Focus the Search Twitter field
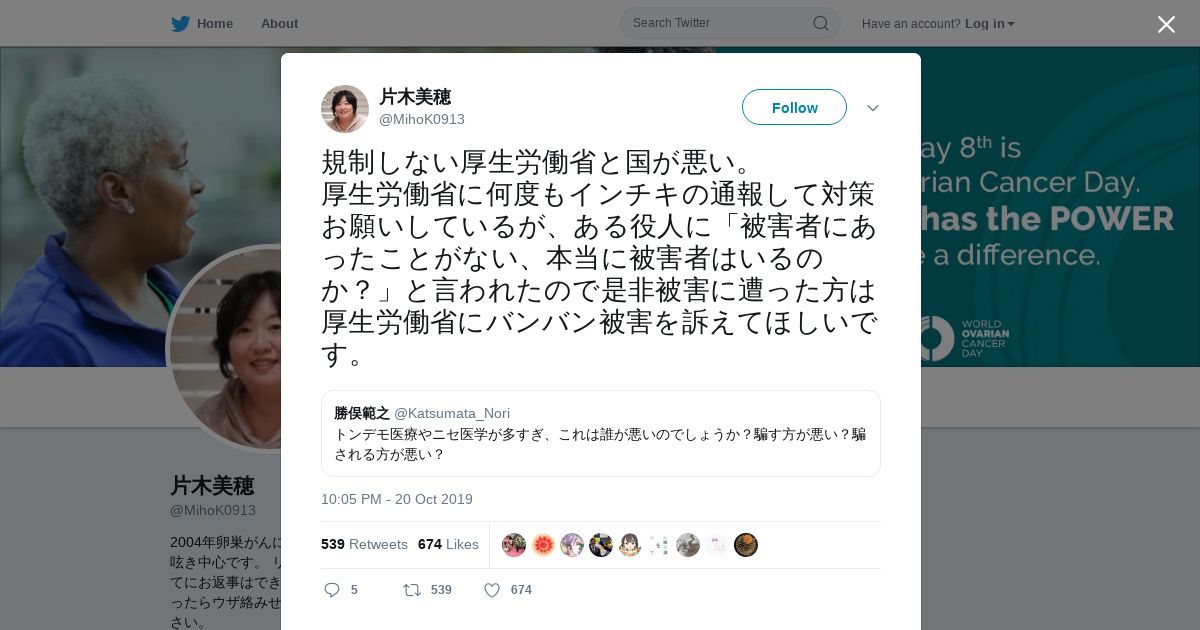The height and width of the screenshot is (630, 1200). click(720, 23)
